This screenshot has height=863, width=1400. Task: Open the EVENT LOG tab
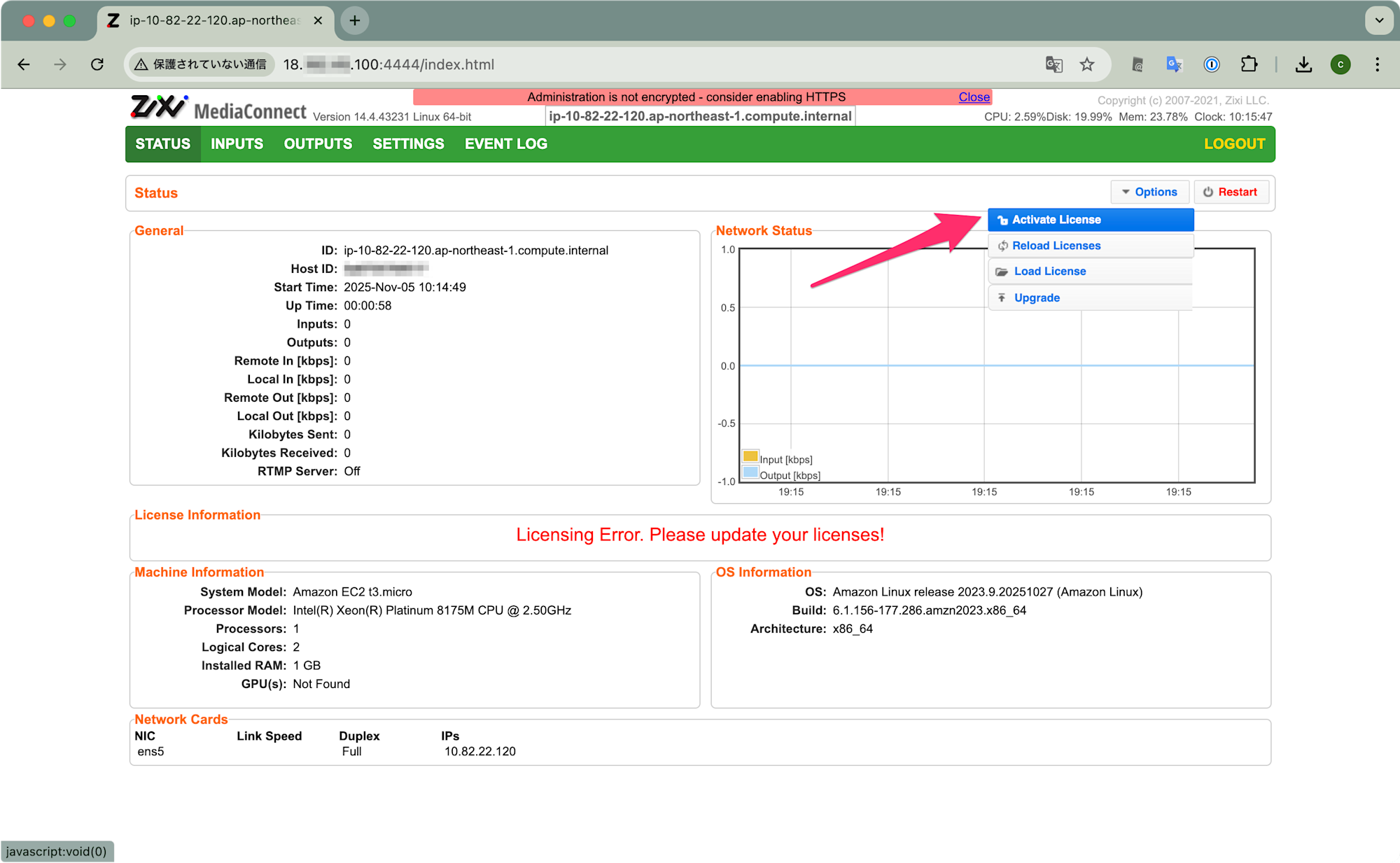[505, 144]
